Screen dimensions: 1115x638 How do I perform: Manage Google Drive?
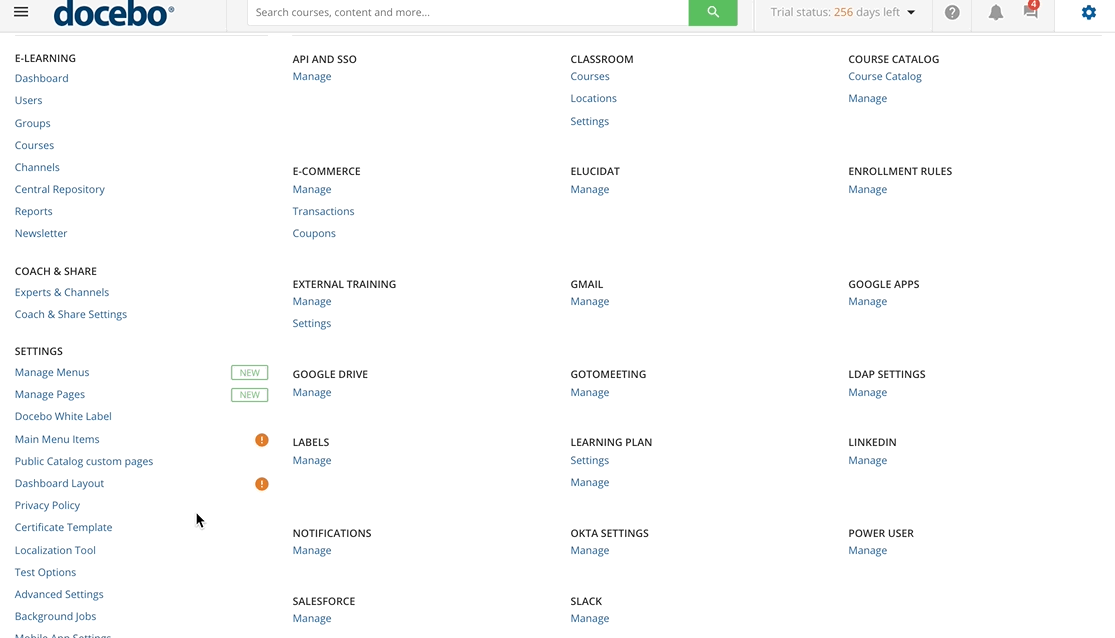point(312,393)
